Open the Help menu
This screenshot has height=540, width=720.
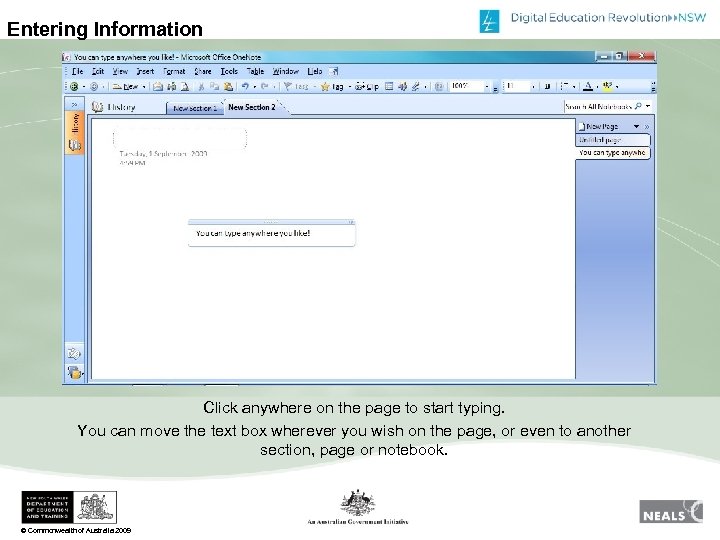pos(315,71)
